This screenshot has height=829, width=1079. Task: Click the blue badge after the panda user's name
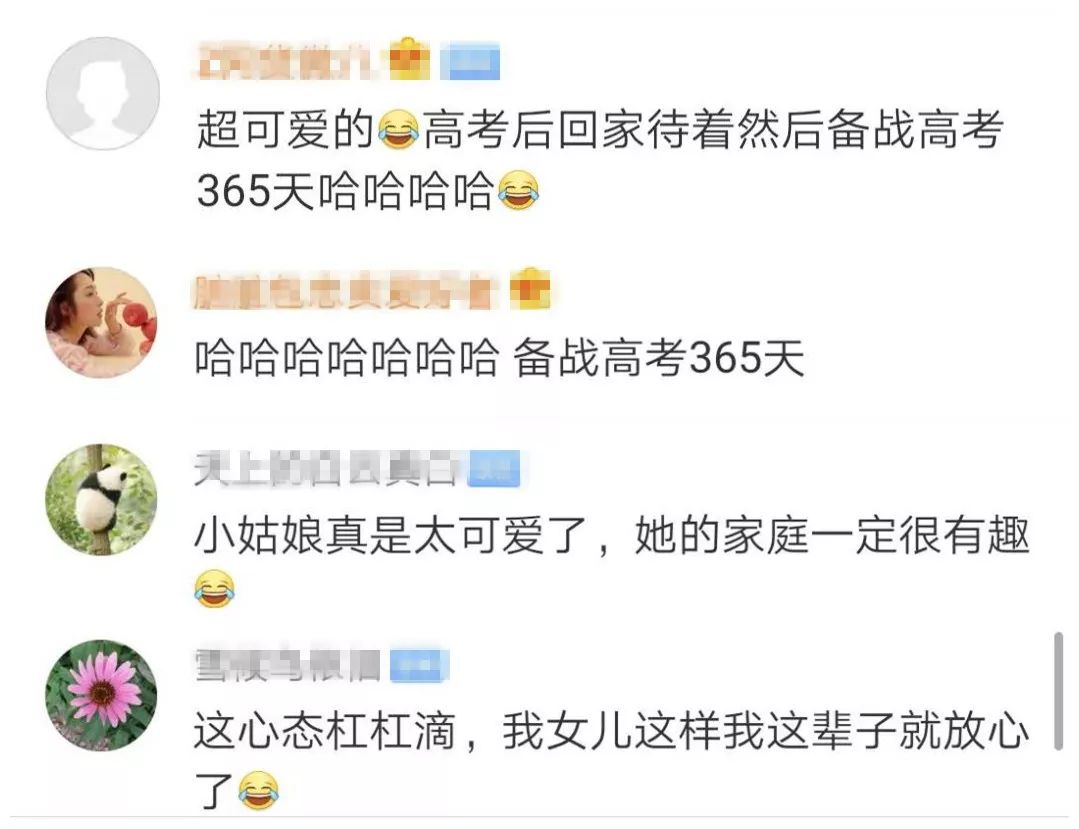(495, 469)
